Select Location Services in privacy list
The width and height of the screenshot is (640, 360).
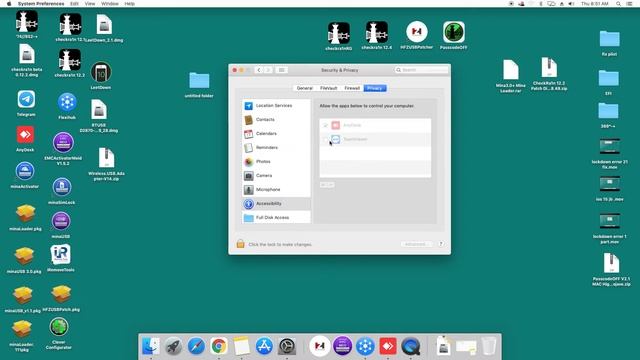tap(276, 106)
